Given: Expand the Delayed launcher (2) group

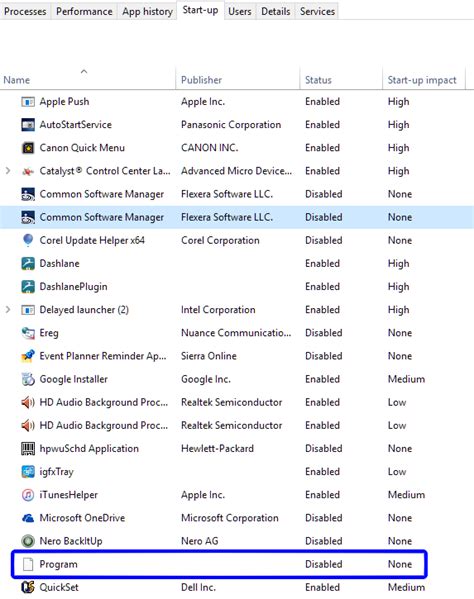Looking at the screenshot, I should click(8, 310).
